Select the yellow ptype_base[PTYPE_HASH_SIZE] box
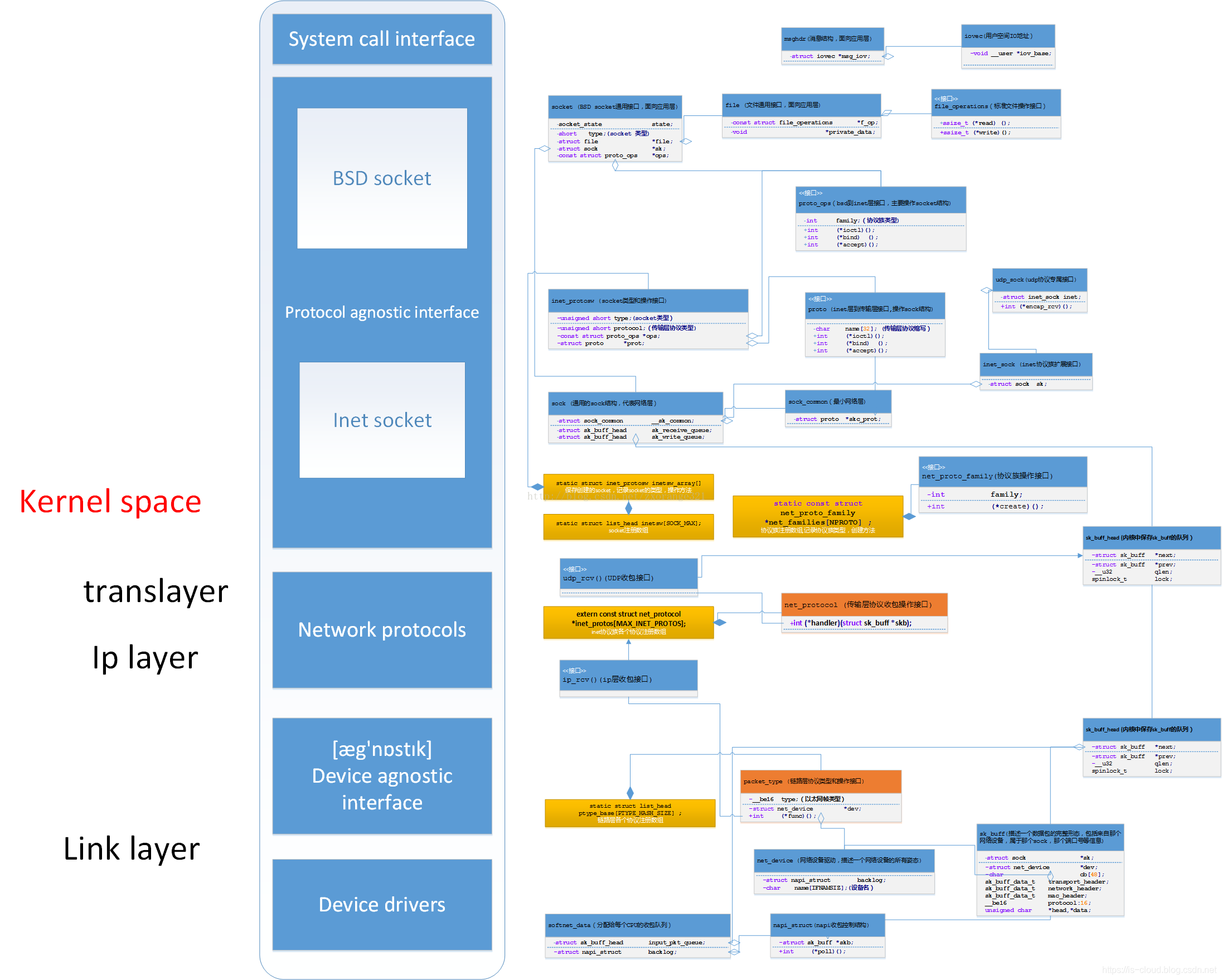This screenshot has height=980, width=1222. point(630,813)
